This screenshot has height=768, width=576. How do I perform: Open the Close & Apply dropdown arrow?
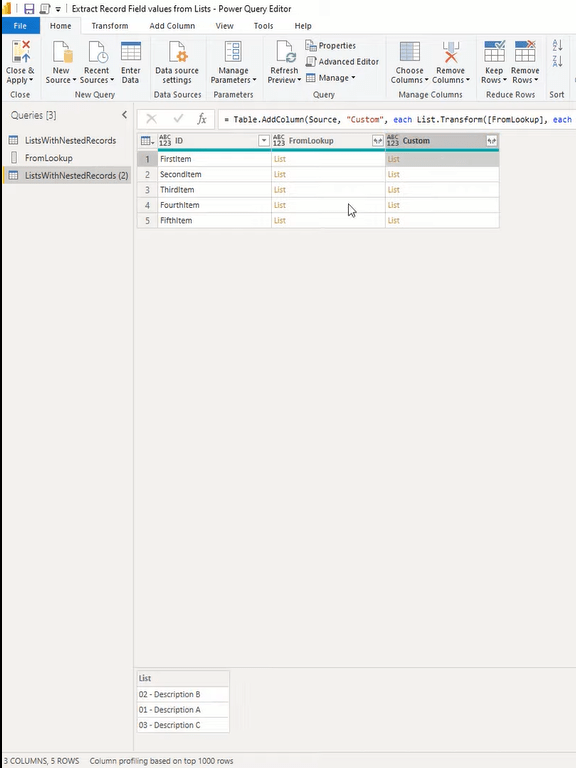tap(31, 80)
